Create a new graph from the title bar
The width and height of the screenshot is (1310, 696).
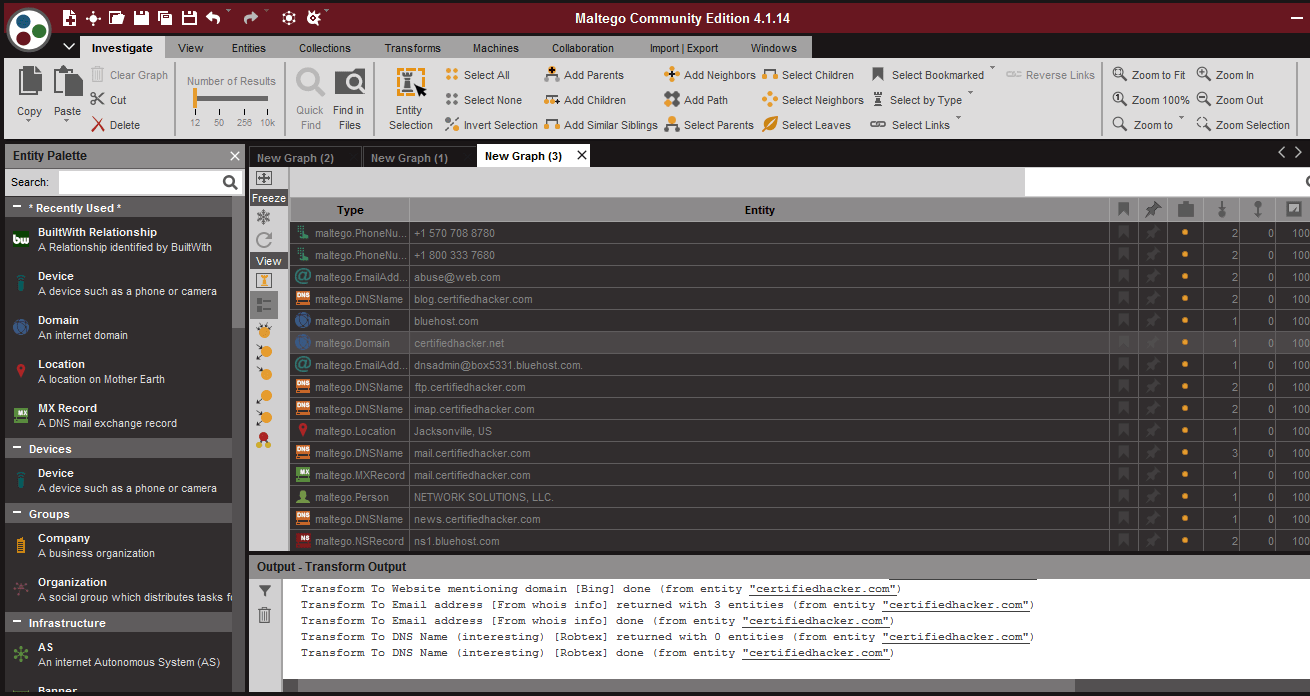pyautogui.click(x=69, y=18)
